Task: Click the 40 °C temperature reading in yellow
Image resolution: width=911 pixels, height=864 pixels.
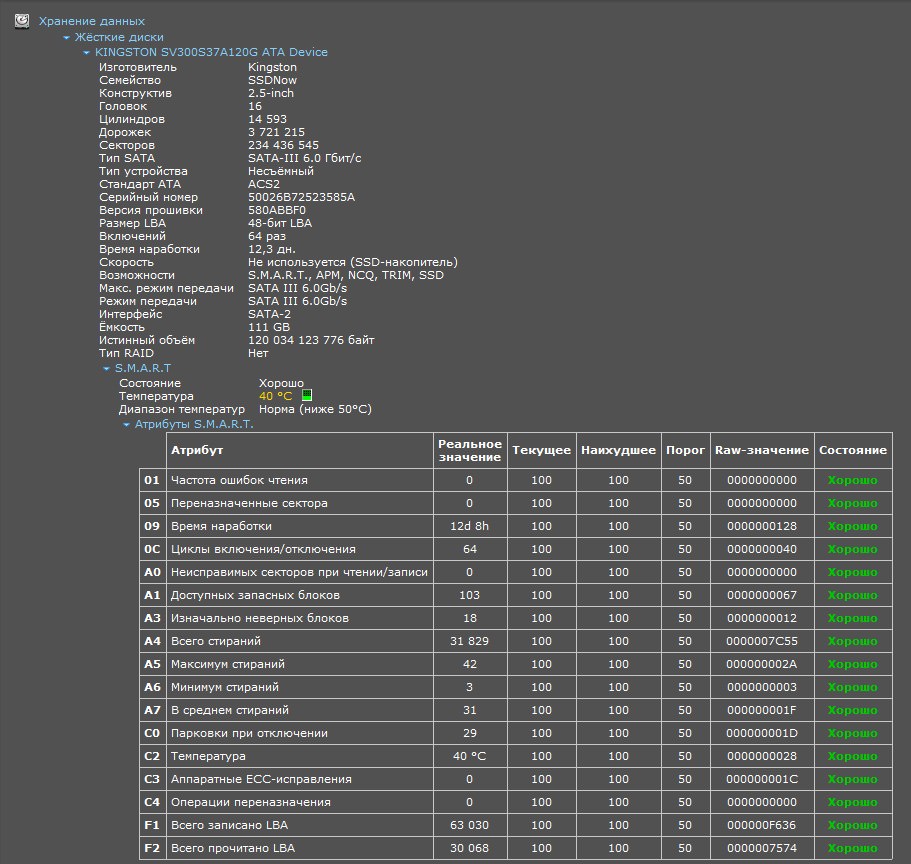Action: click(275, 396)
